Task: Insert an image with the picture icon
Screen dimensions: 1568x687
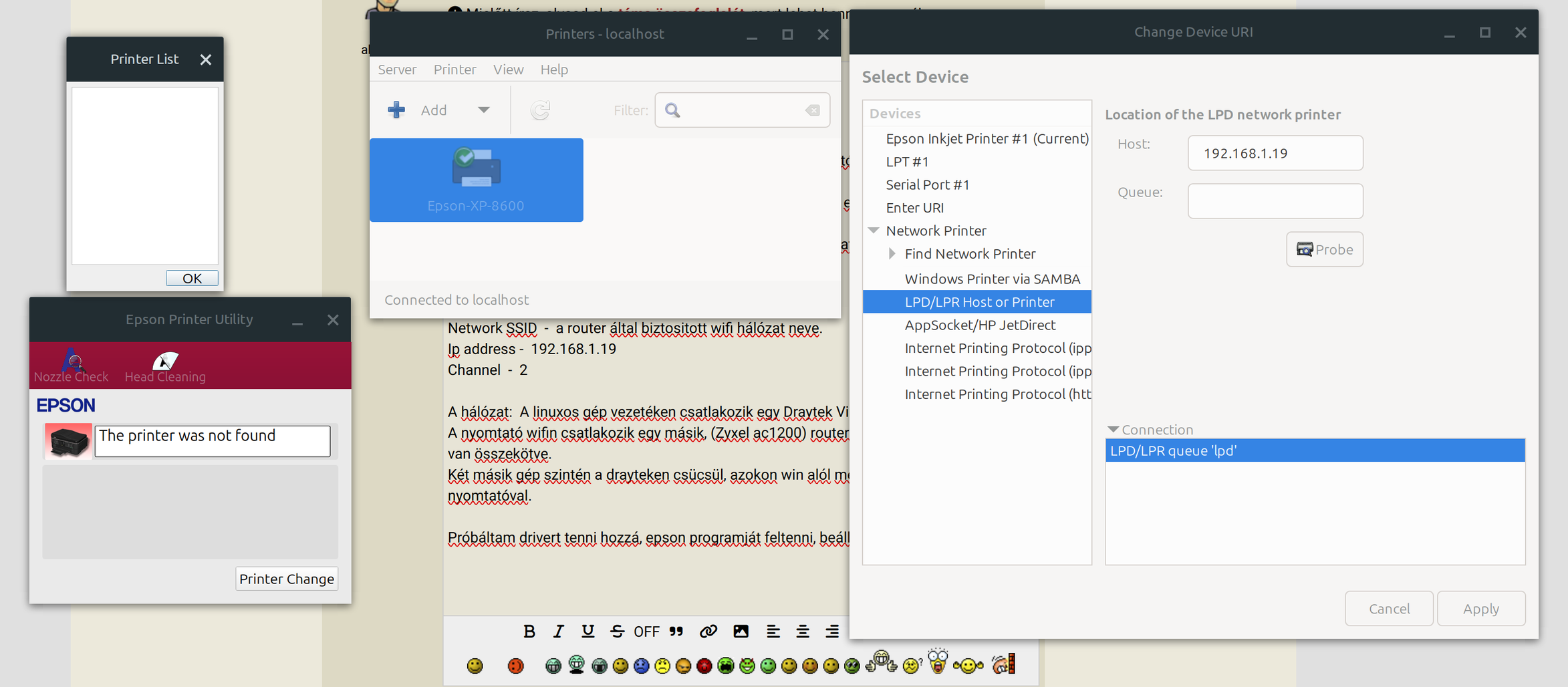Action: (741, 632)
